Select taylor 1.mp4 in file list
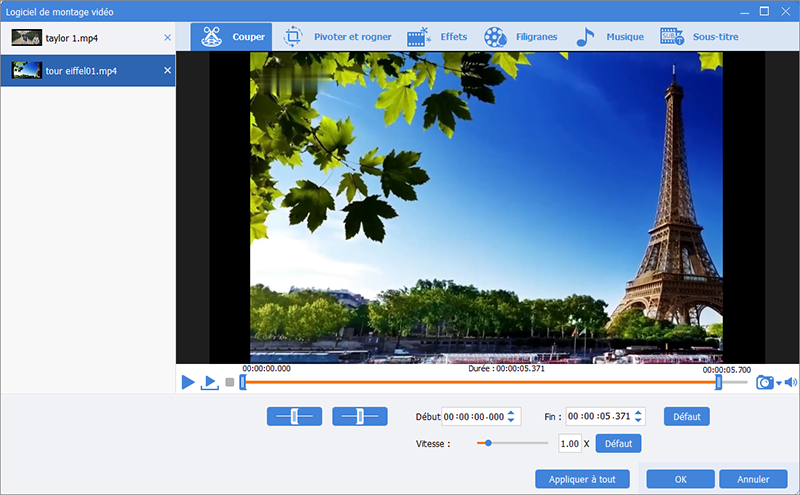The height and width of the screenshot is (495, 800). 88,38
